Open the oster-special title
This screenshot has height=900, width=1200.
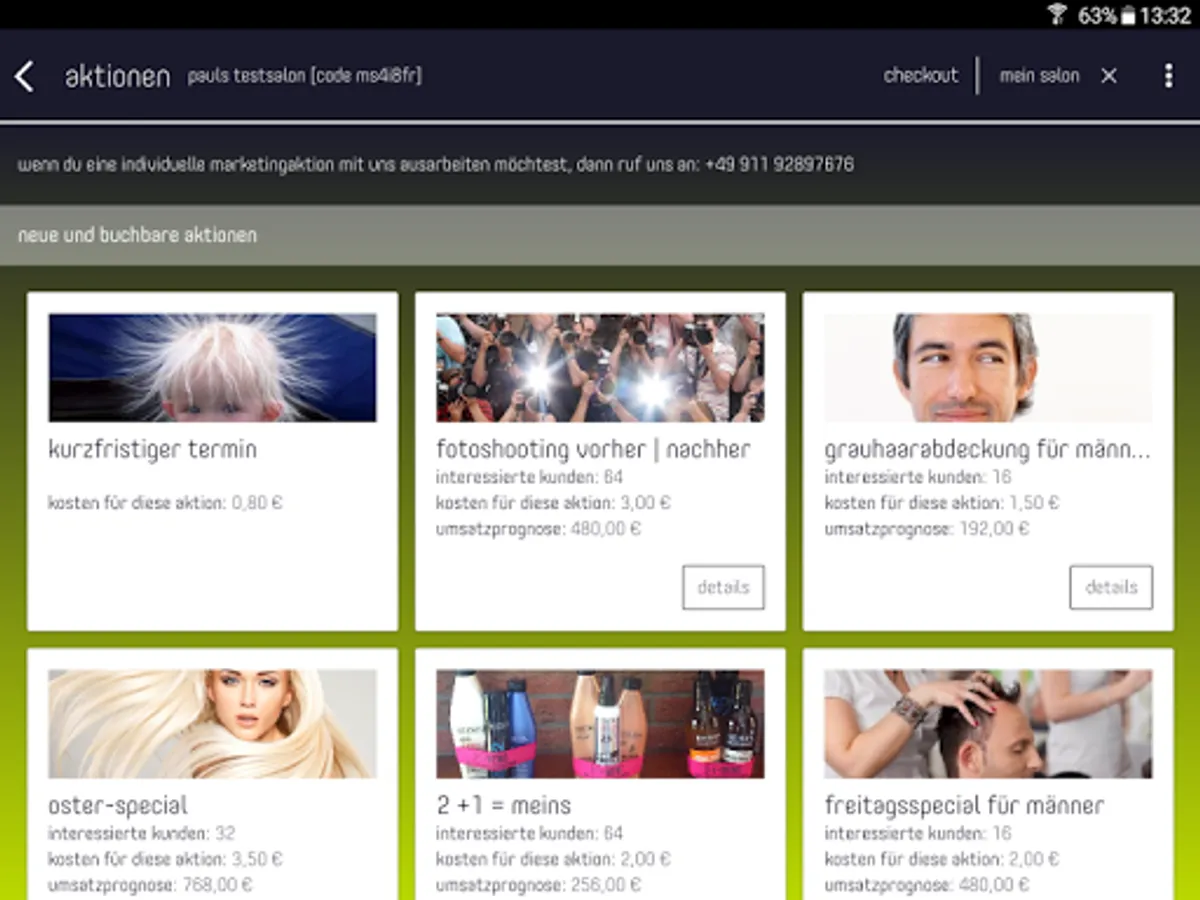coord(117,805)
